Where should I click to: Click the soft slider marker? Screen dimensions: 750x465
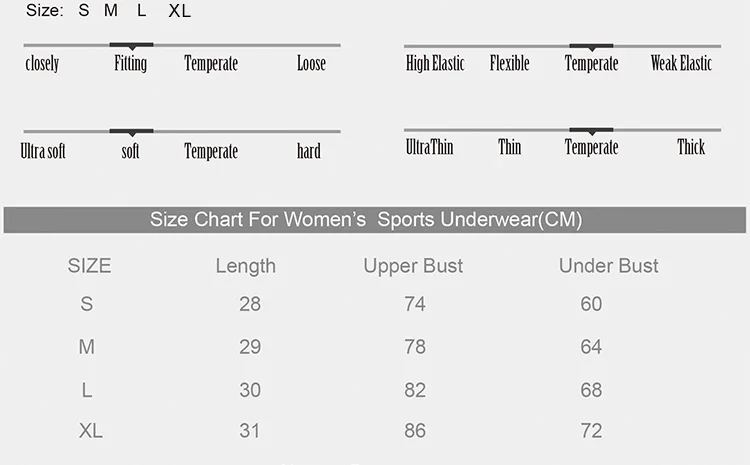tap(131, 132)
